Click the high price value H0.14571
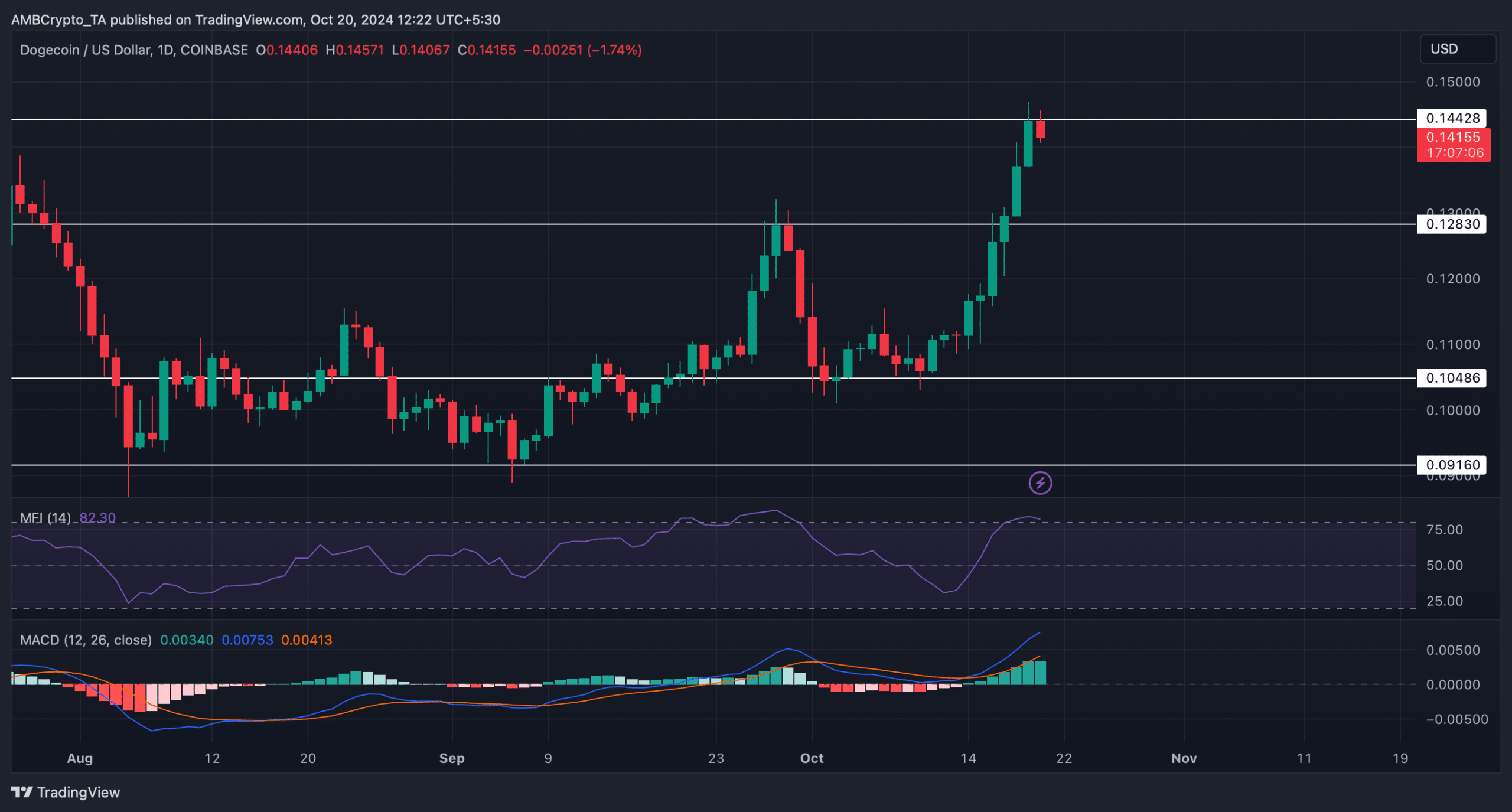The image size is (1512, 812). [x=355, y=50]
